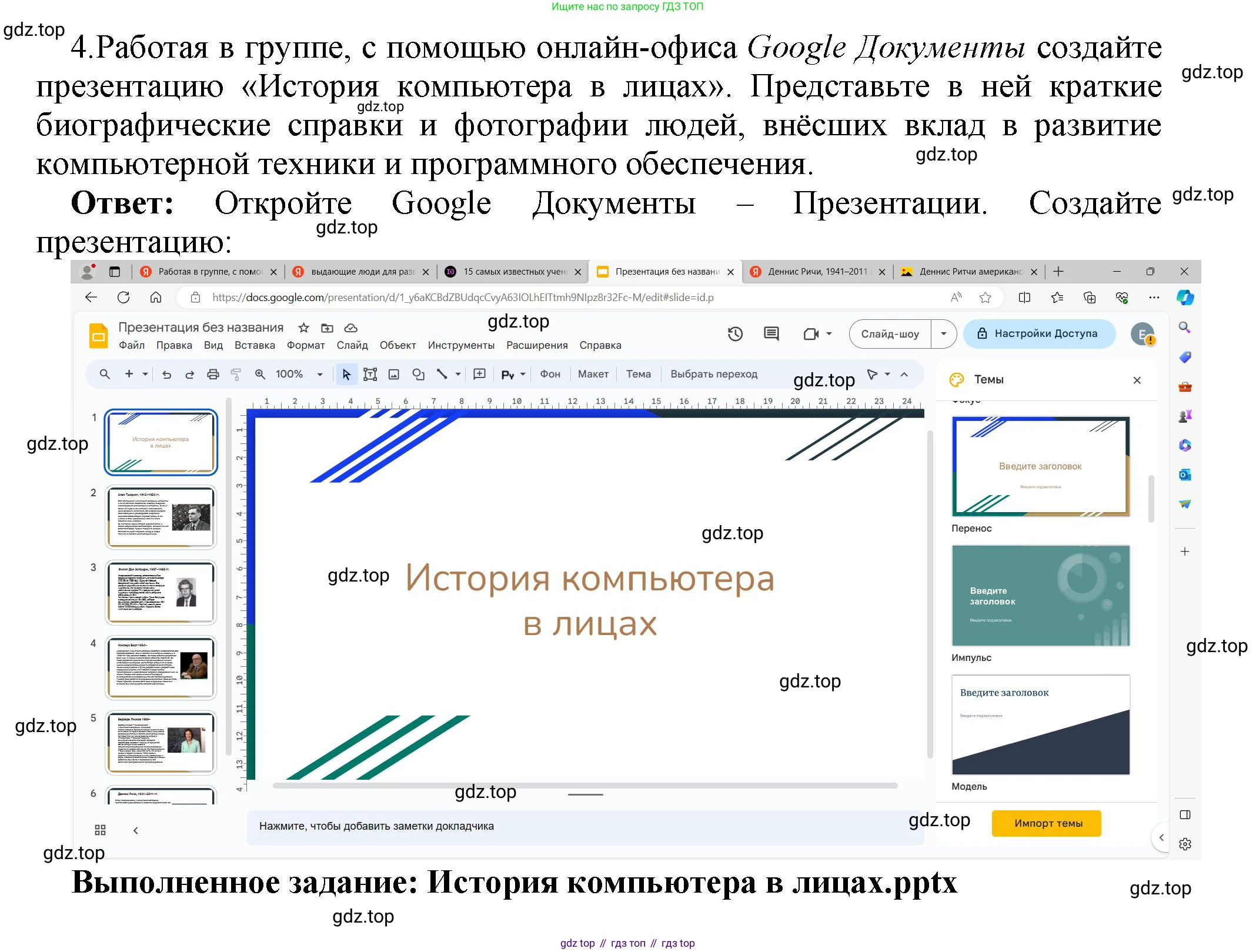Expand the pointer mode dropdown arrow
This screenshot has height=952, width=1256.
[x=887, y=375]
